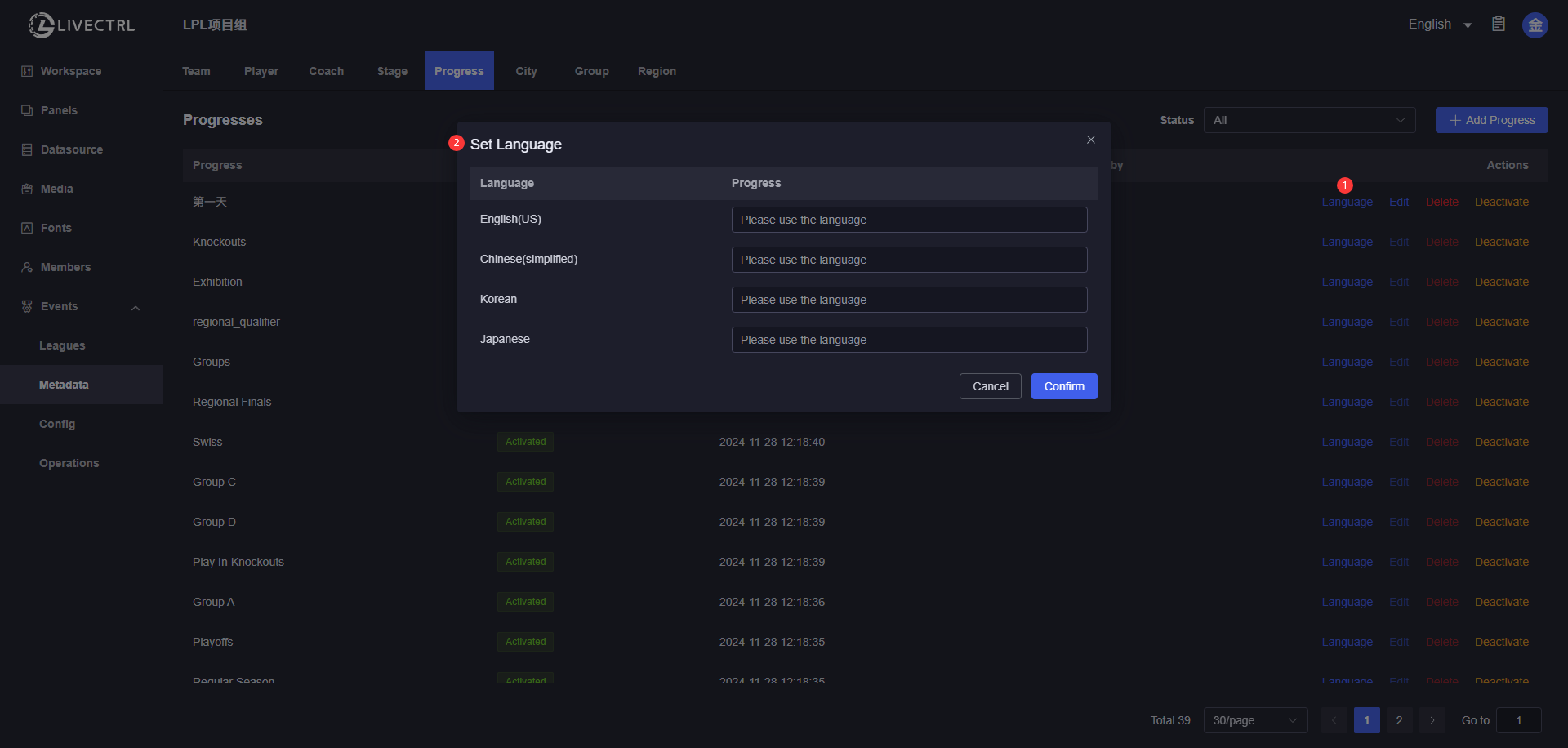
Task: Open the clipboard icon in top bar
Action: (x=1499, y=24)
